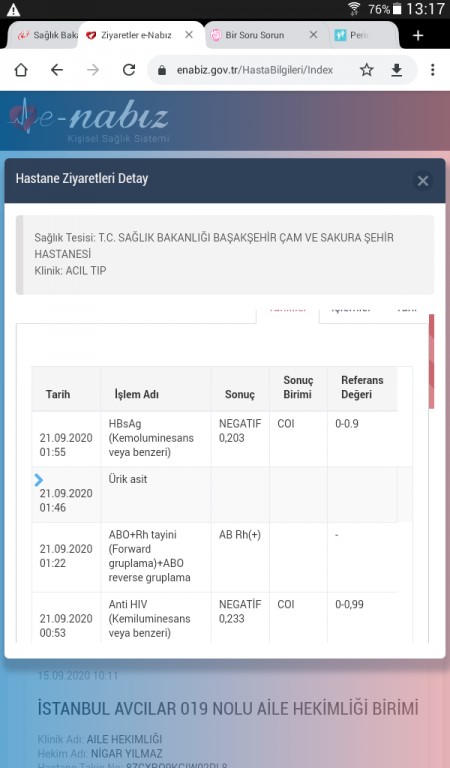Click the dialog's red vertical scrollbar
The width and height of the screenshot is (450, 768).
click(431, 361)
